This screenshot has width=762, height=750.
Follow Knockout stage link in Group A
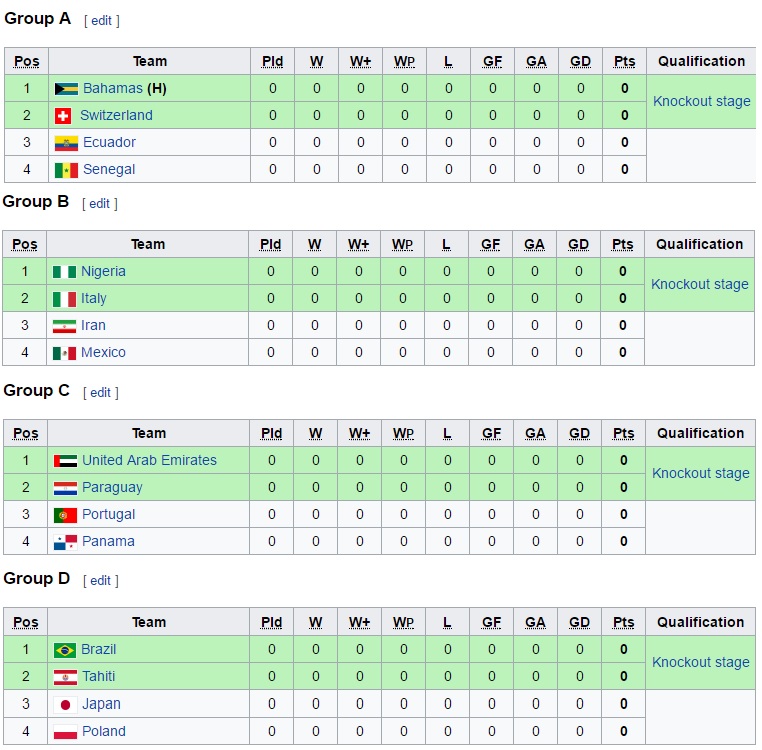click(x=701, y=102)
